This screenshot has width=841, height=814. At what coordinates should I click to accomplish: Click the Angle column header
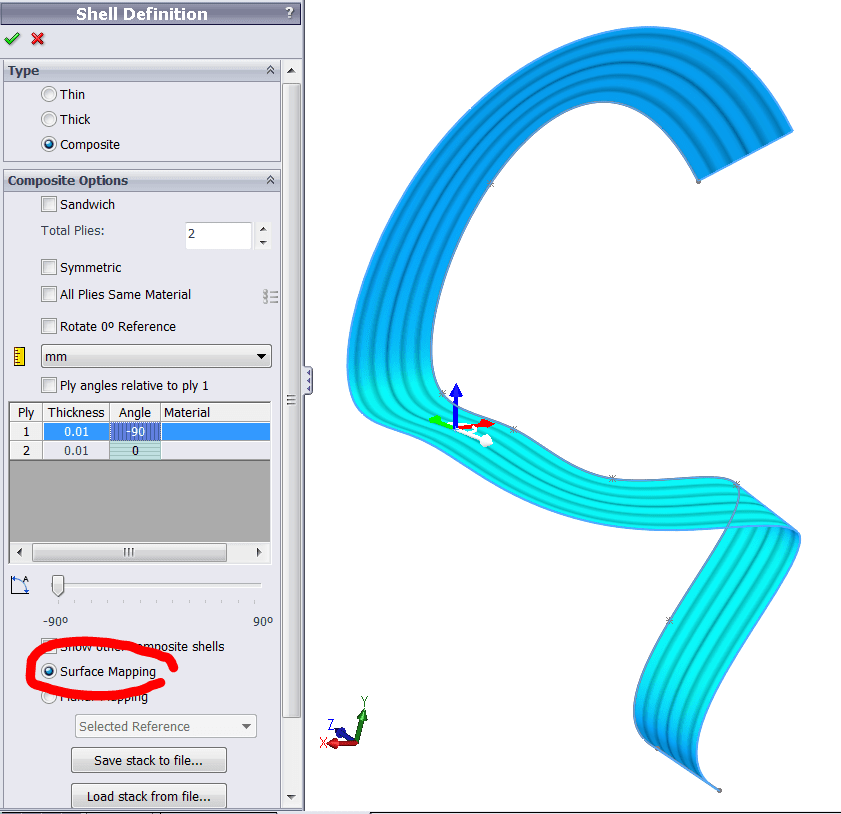135,412
